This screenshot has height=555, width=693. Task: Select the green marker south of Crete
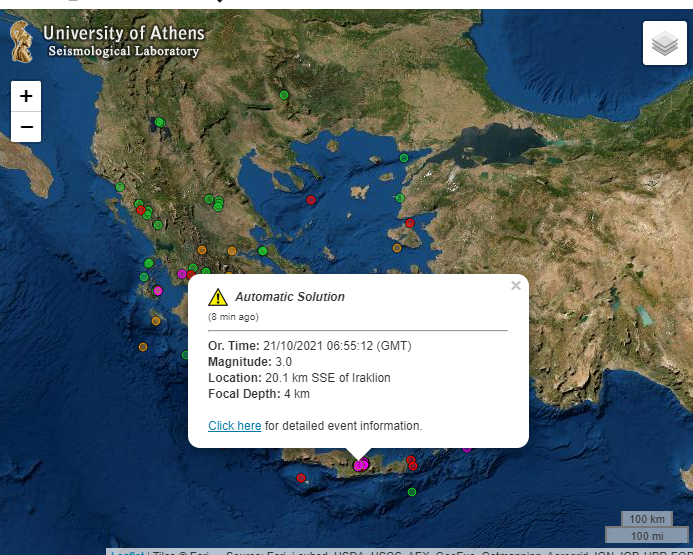tap(412, 492)
